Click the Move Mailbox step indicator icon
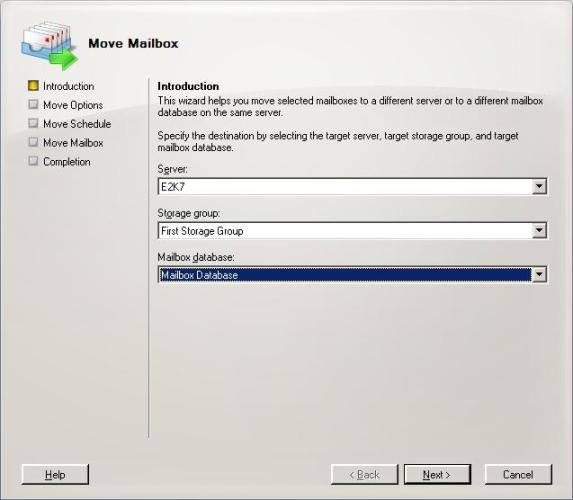This screenshot has height=500, width=573. pyautogui.click(x=33, y=142)
